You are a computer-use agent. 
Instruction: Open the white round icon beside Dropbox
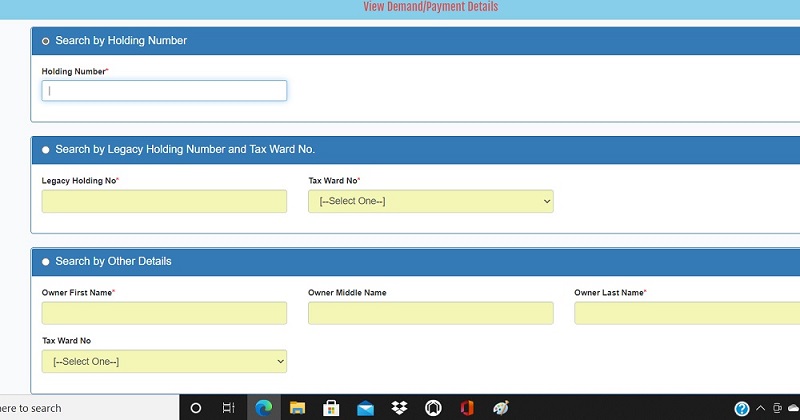[433, 408]
